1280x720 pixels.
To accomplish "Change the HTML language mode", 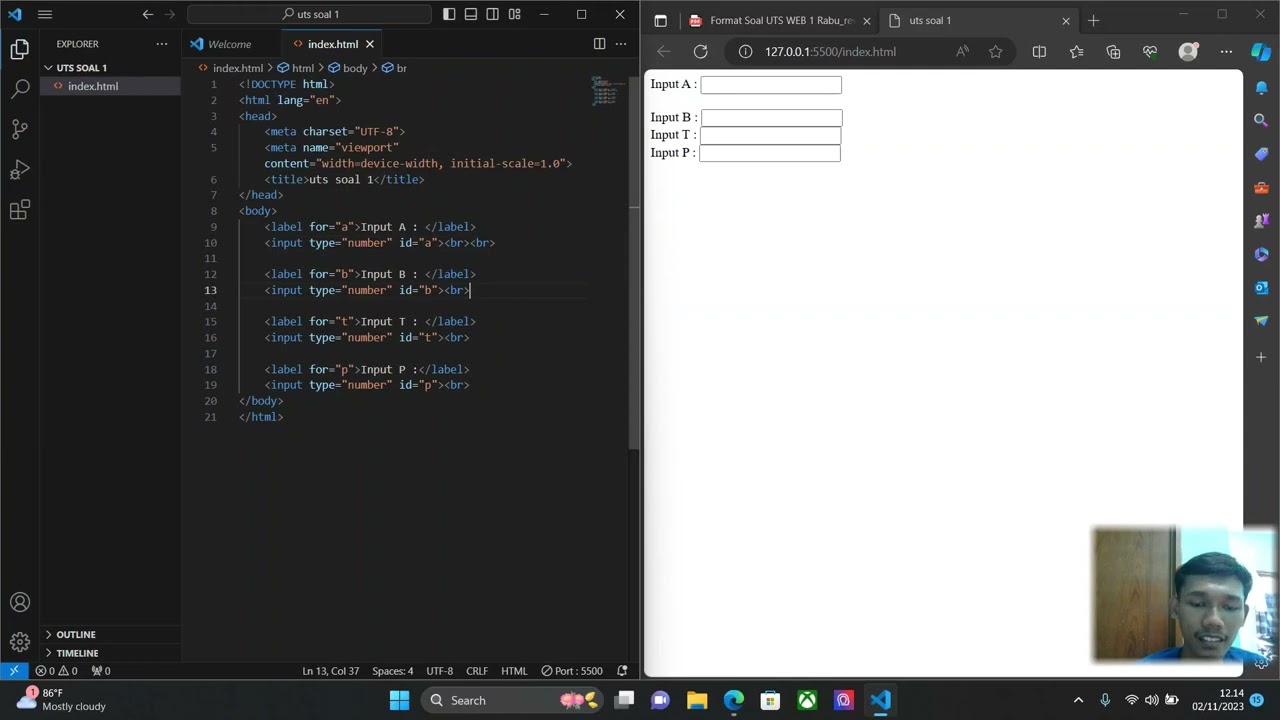I will pos(514,671).
